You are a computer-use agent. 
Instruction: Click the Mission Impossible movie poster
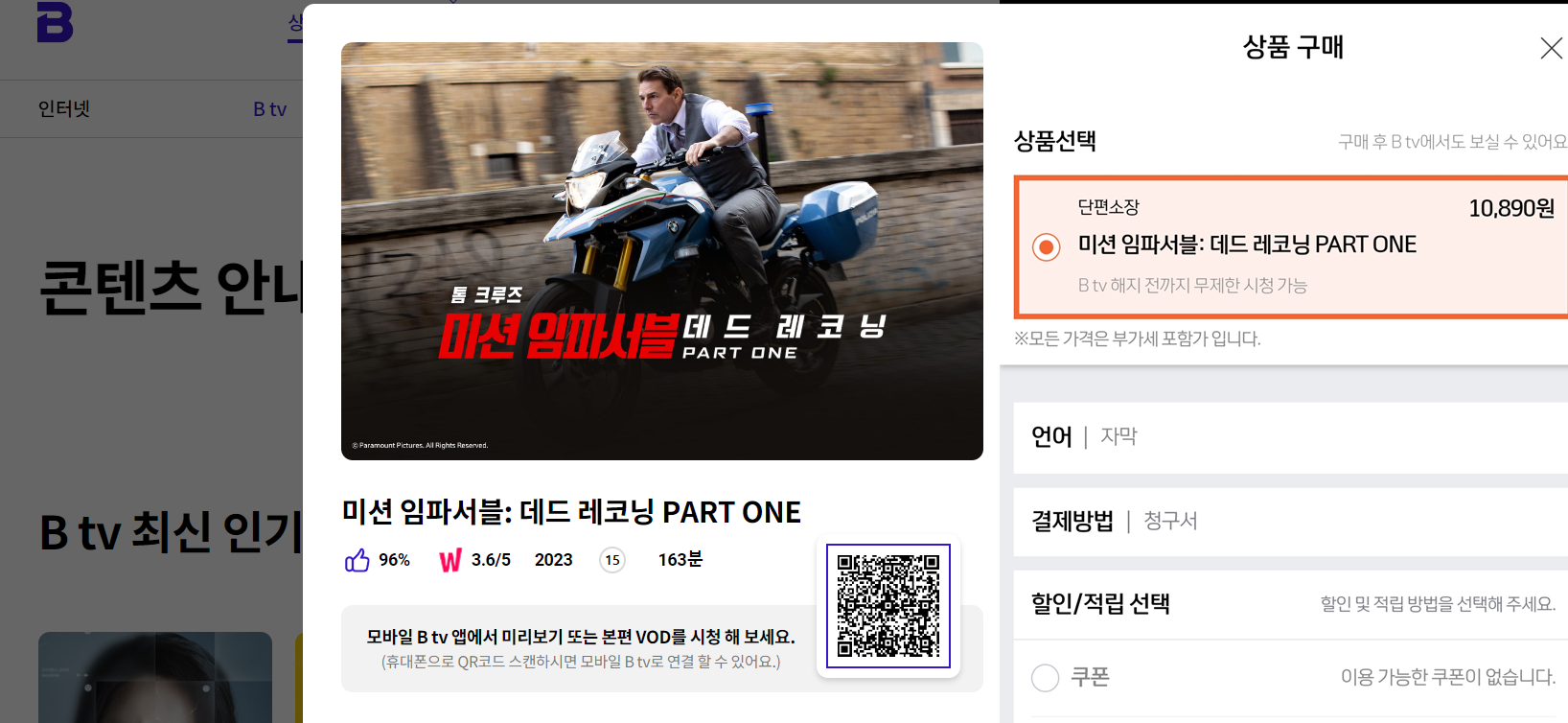[x=662, y=251]
